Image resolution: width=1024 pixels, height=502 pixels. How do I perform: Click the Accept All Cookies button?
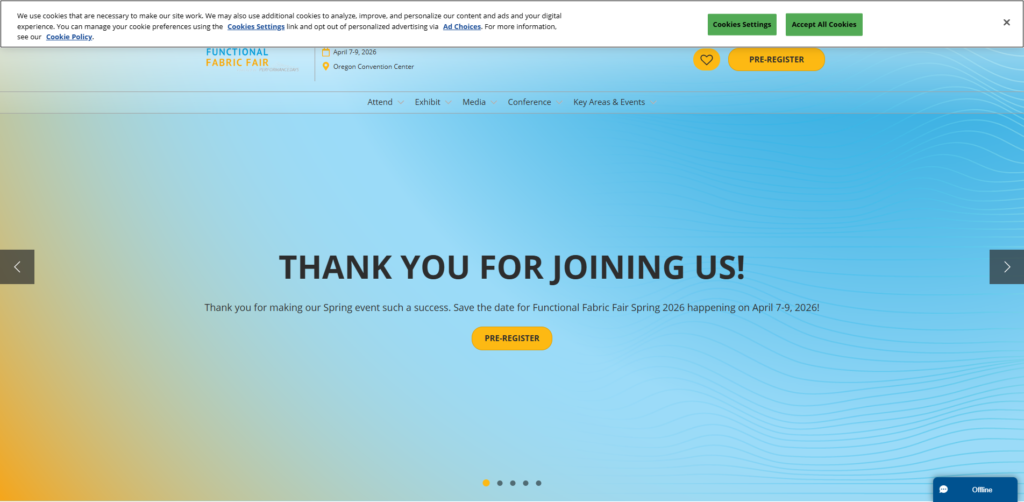[x=824, y=24]
